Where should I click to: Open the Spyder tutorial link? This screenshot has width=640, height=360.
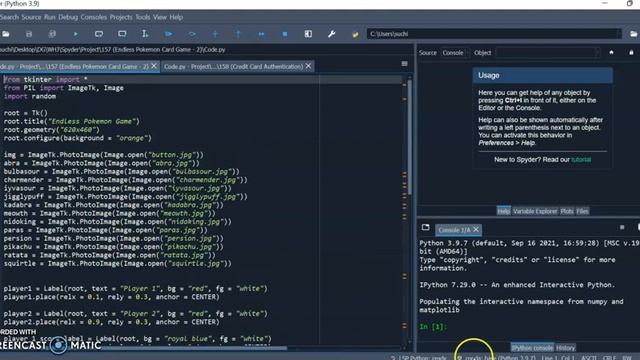(581, 160)
